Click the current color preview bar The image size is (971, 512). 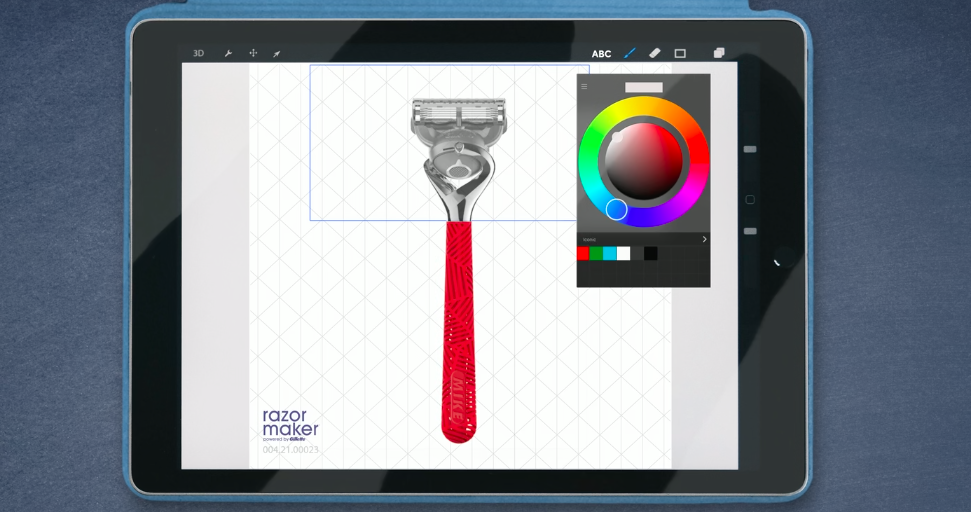point(644,87)
